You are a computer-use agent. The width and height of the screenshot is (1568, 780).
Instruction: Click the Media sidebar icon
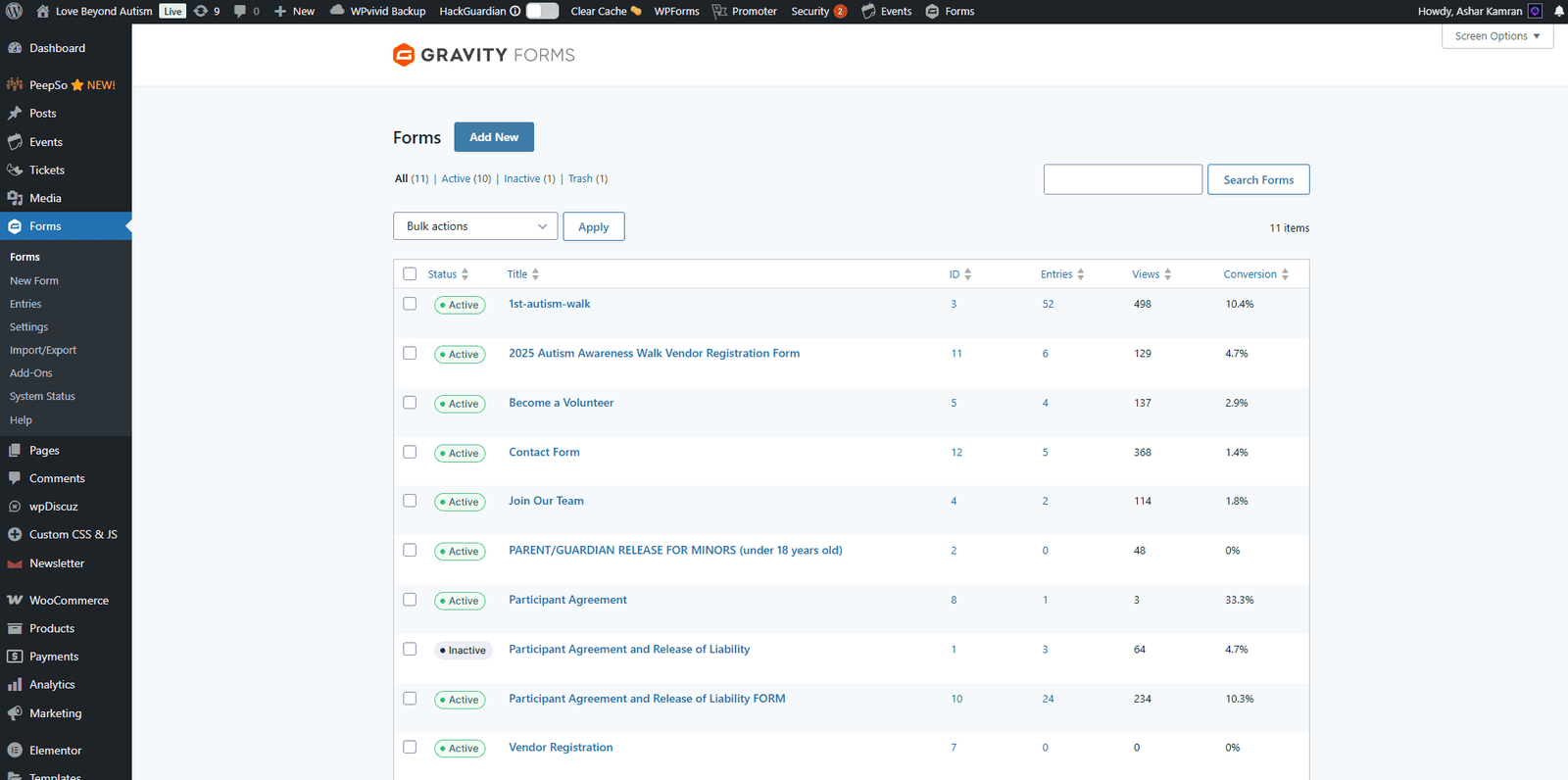coord(15,198)
